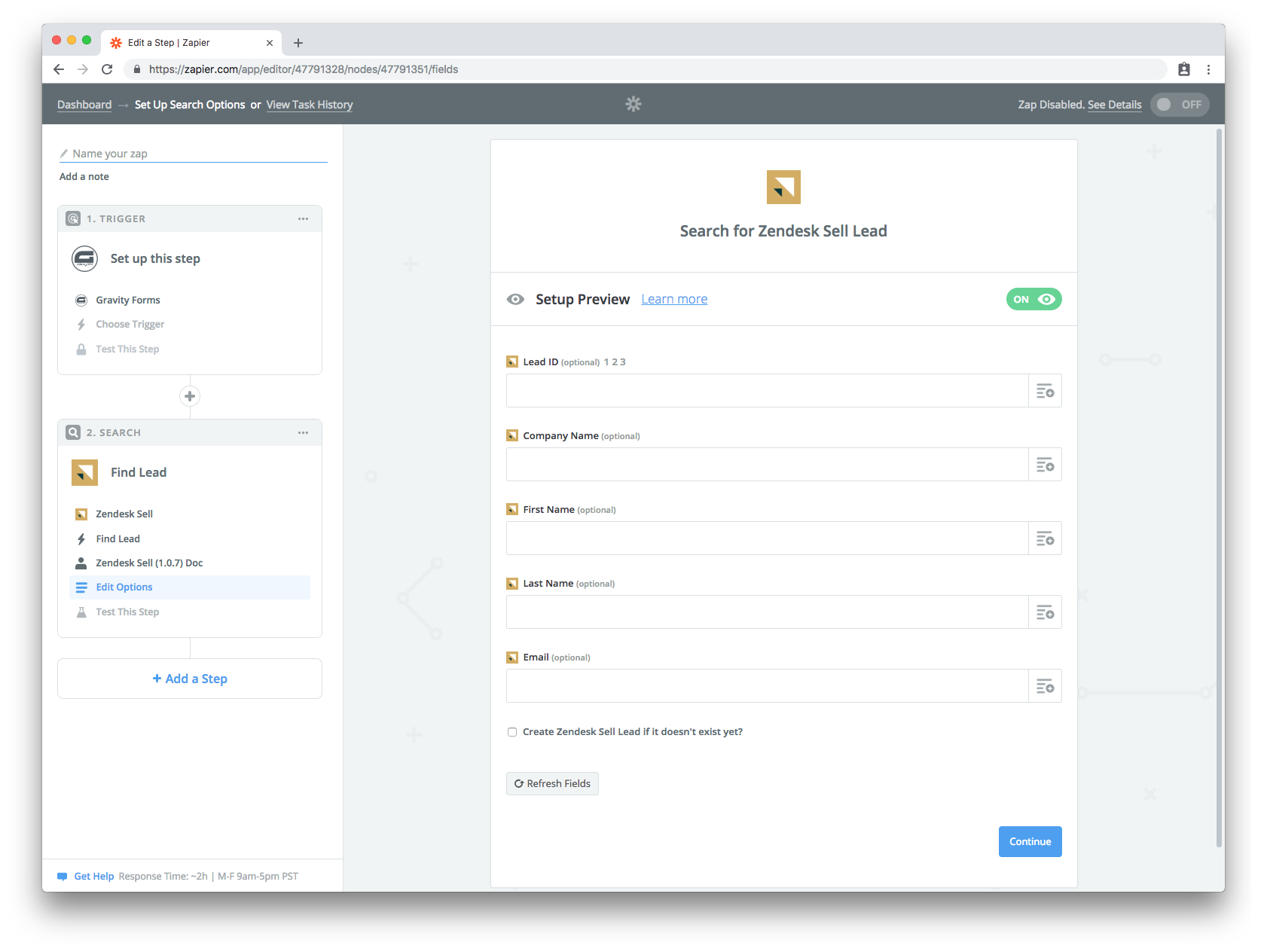Image resolution: width=1267 pixels, height=952 pixels.
Task: Check Create Zendesk Sell Lead if missing
Action: coord(512,732)
